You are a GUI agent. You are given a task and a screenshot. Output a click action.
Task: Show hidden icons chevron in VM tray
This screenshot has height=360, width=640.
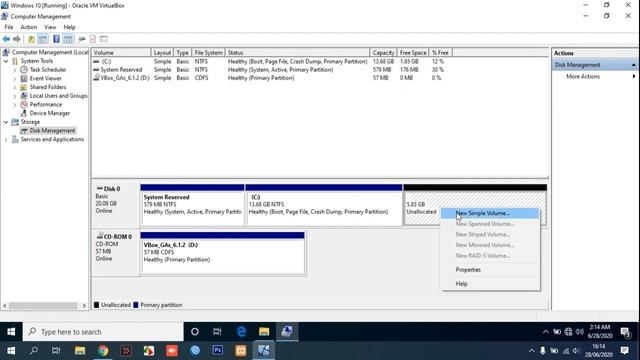(x=546, y=332)
